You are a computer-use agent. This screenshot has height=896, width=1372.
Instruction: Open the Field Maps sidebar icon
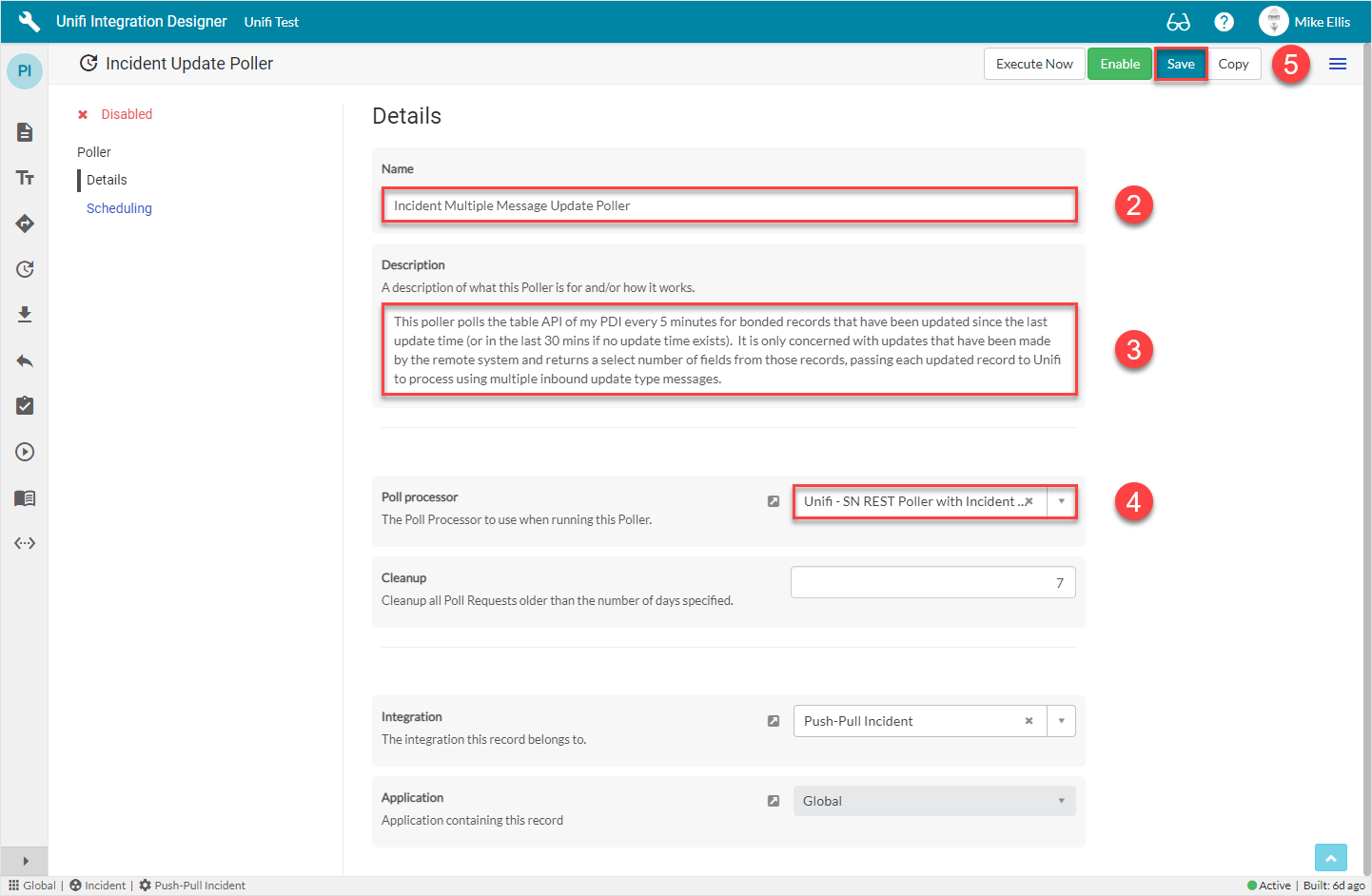click(24, 224)
